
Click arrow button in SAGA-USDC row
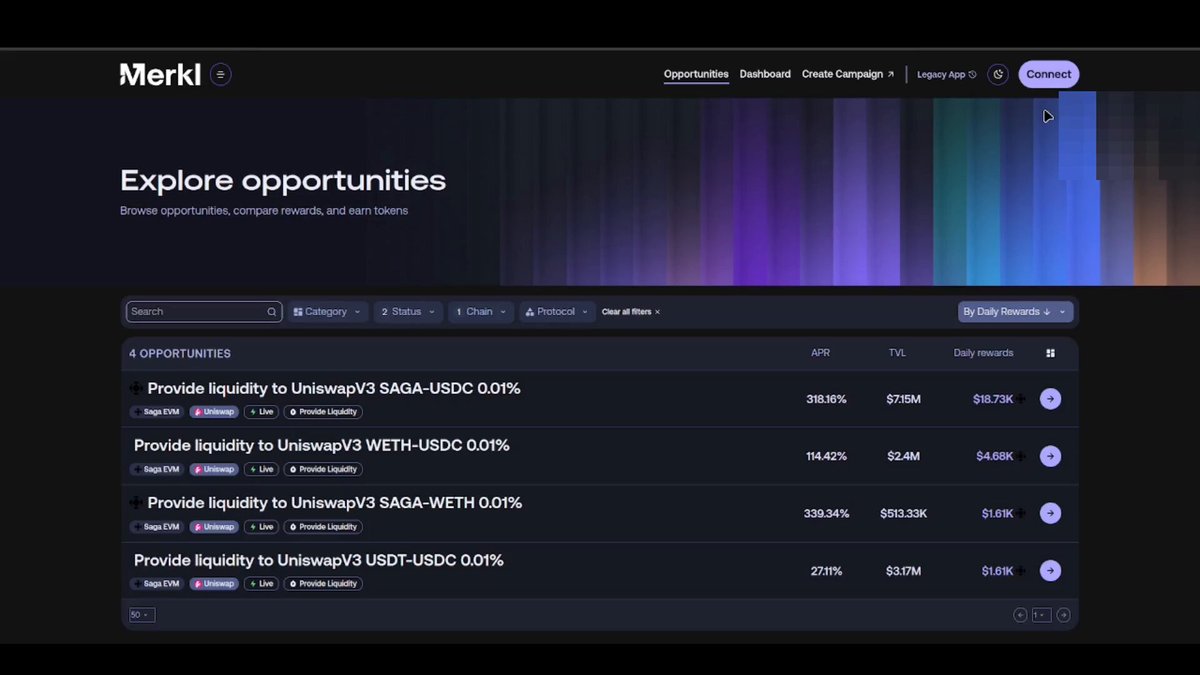(1050, 399)
